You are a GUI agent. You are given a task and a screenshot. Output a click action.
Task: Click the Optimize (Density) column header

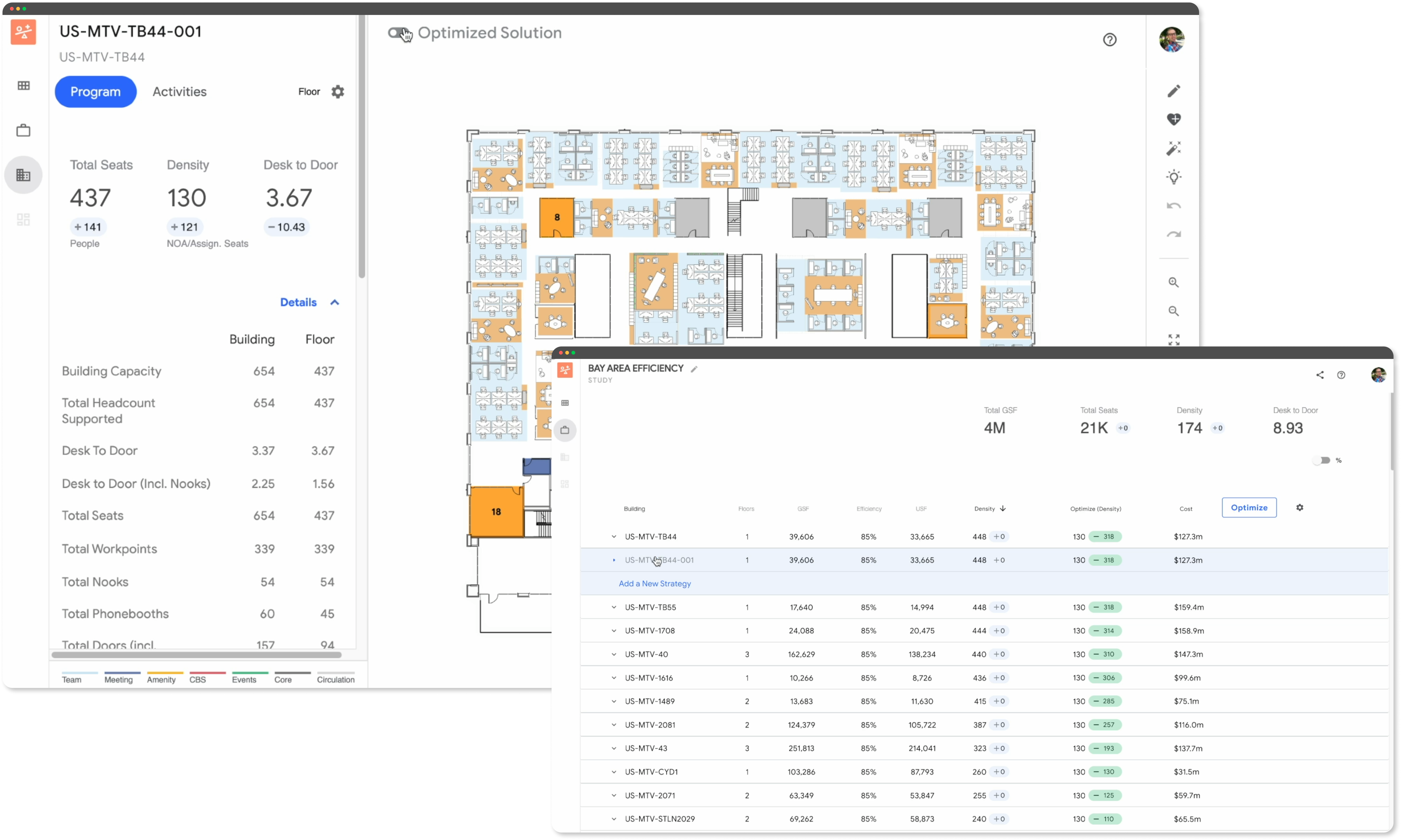[1095, 509]
